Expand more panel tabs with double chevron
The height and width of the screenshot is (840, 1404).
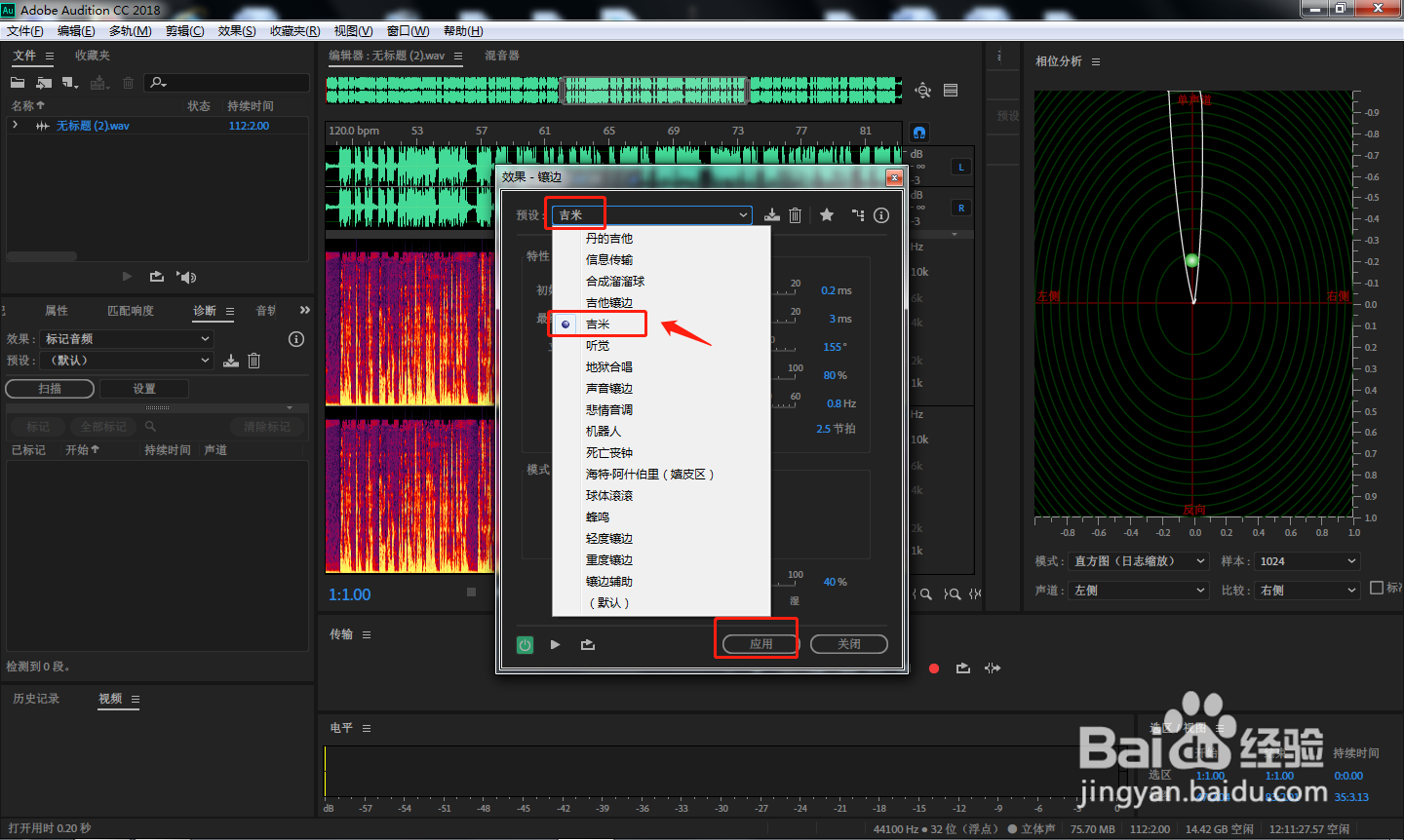[x=305, y=310]
